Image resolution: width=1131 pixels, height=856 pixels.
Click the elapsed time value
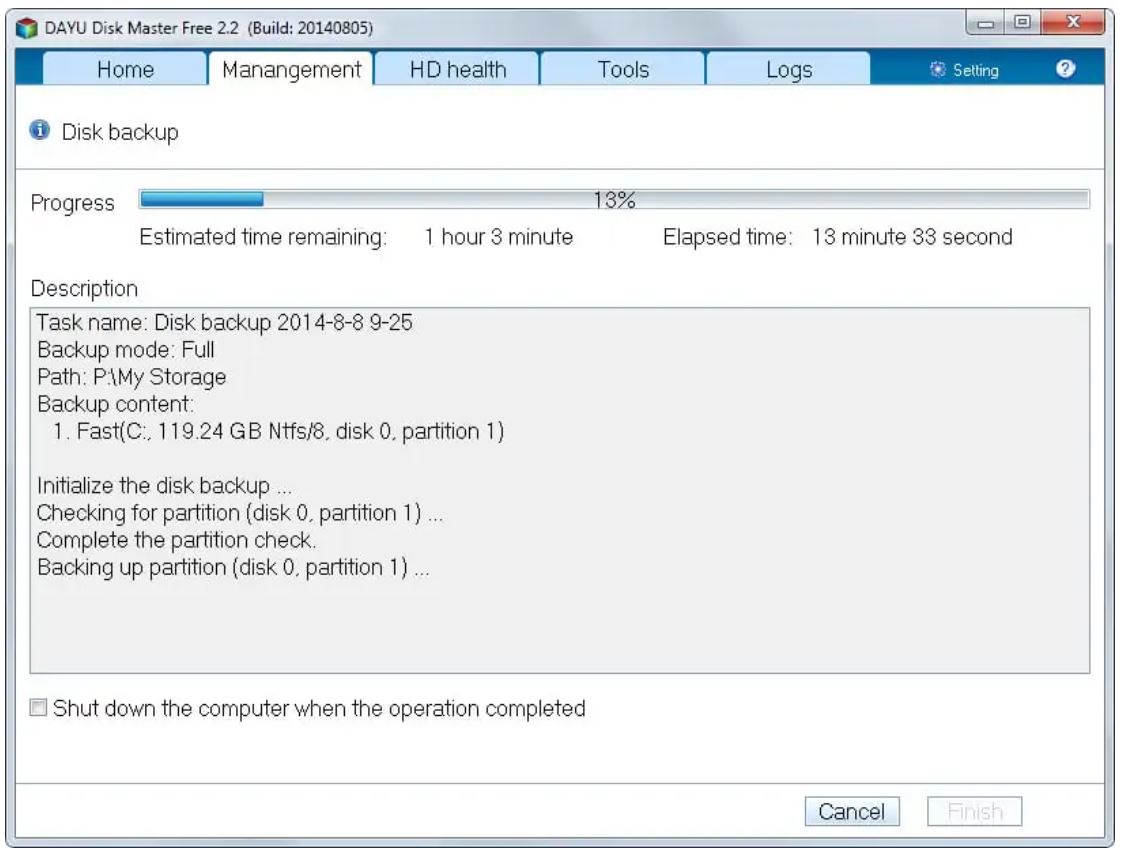click(x=911, y=237)
